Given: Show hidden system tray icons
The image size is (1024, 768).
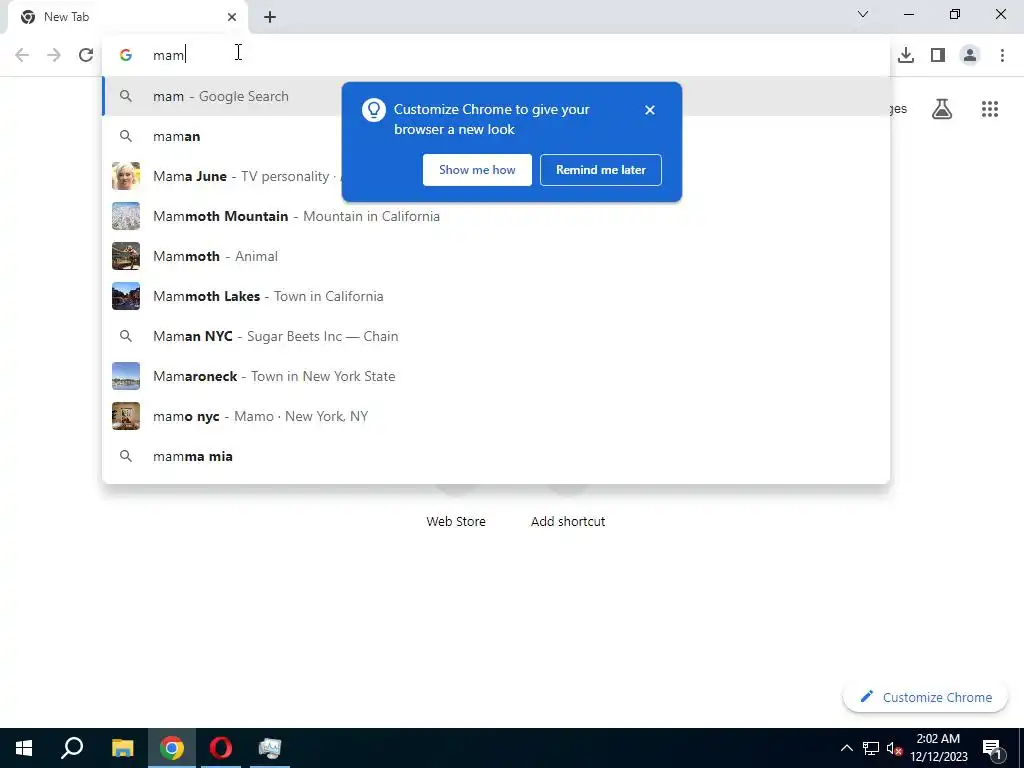Looking at the screenshot, I should pyautogui.click(x=846, y=748).
